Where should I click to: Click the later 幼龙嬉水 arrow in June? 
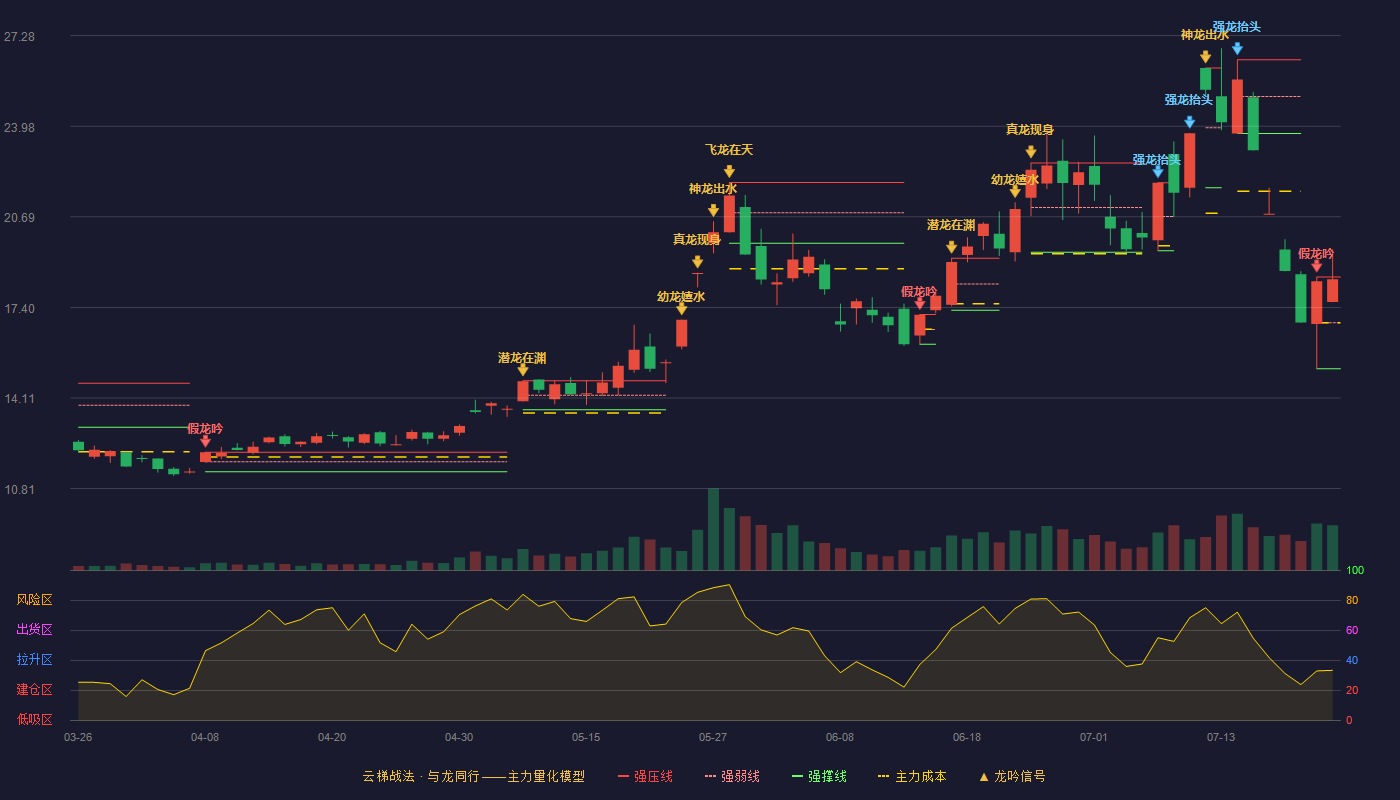coord(1014,191)
